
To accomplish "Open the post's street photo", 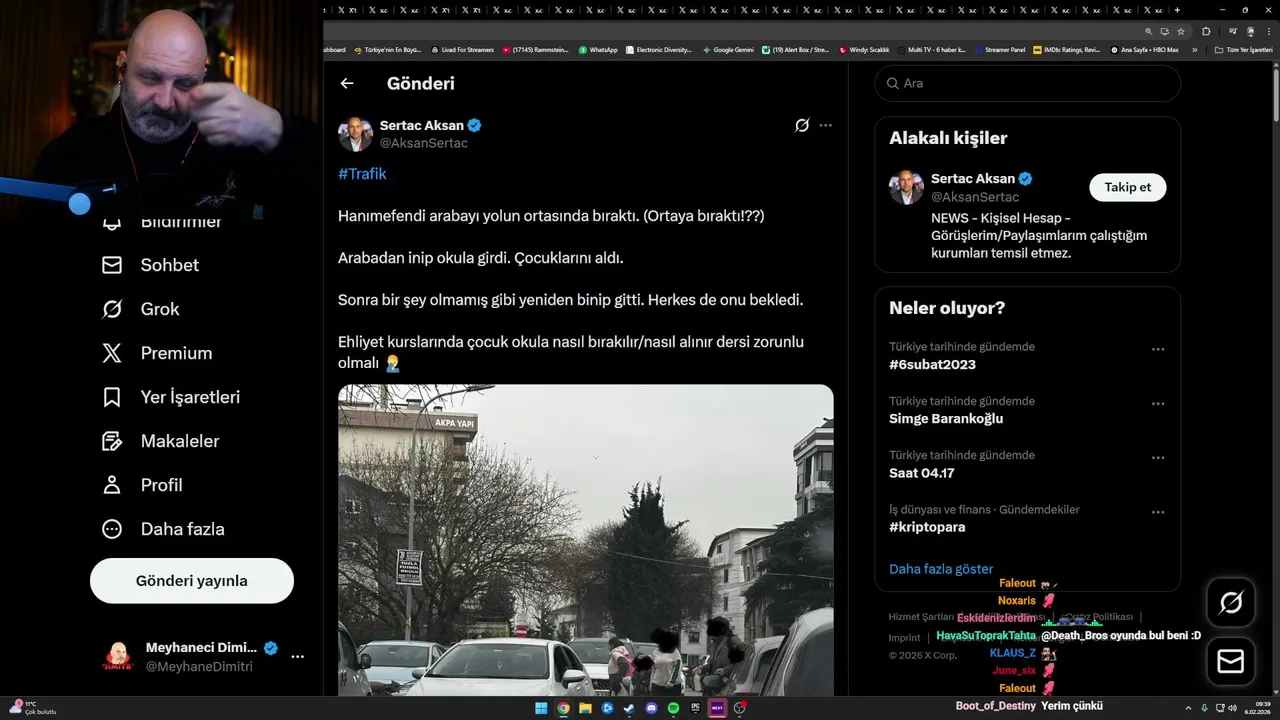I will tap(585, 540).
